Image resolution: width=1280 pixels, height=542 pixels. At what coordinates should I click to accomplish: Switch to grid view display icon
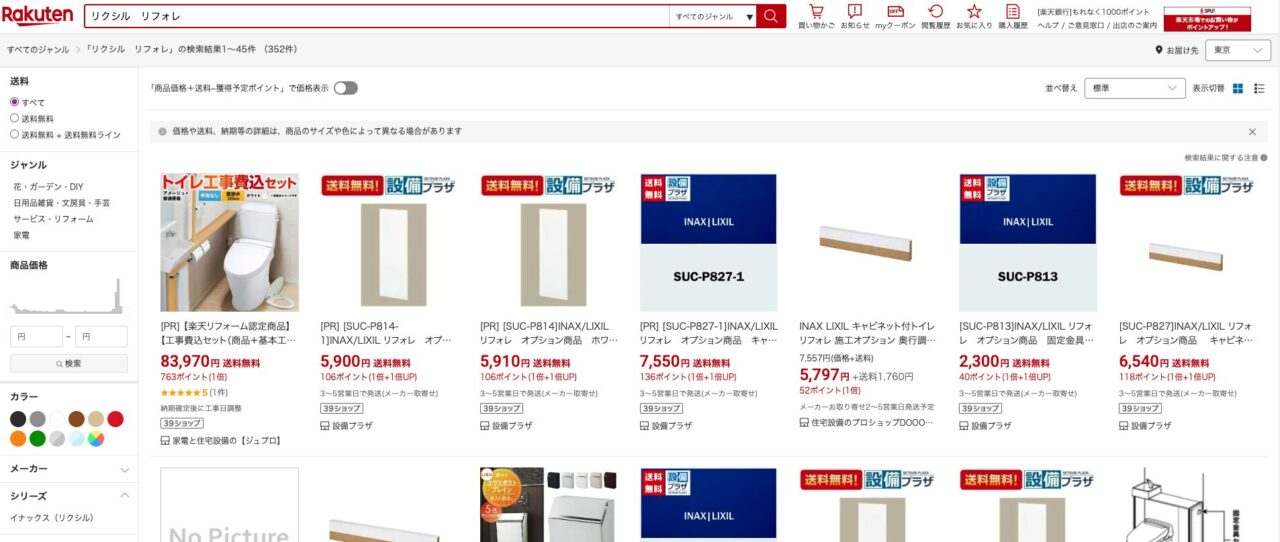tap(1238, 88)
